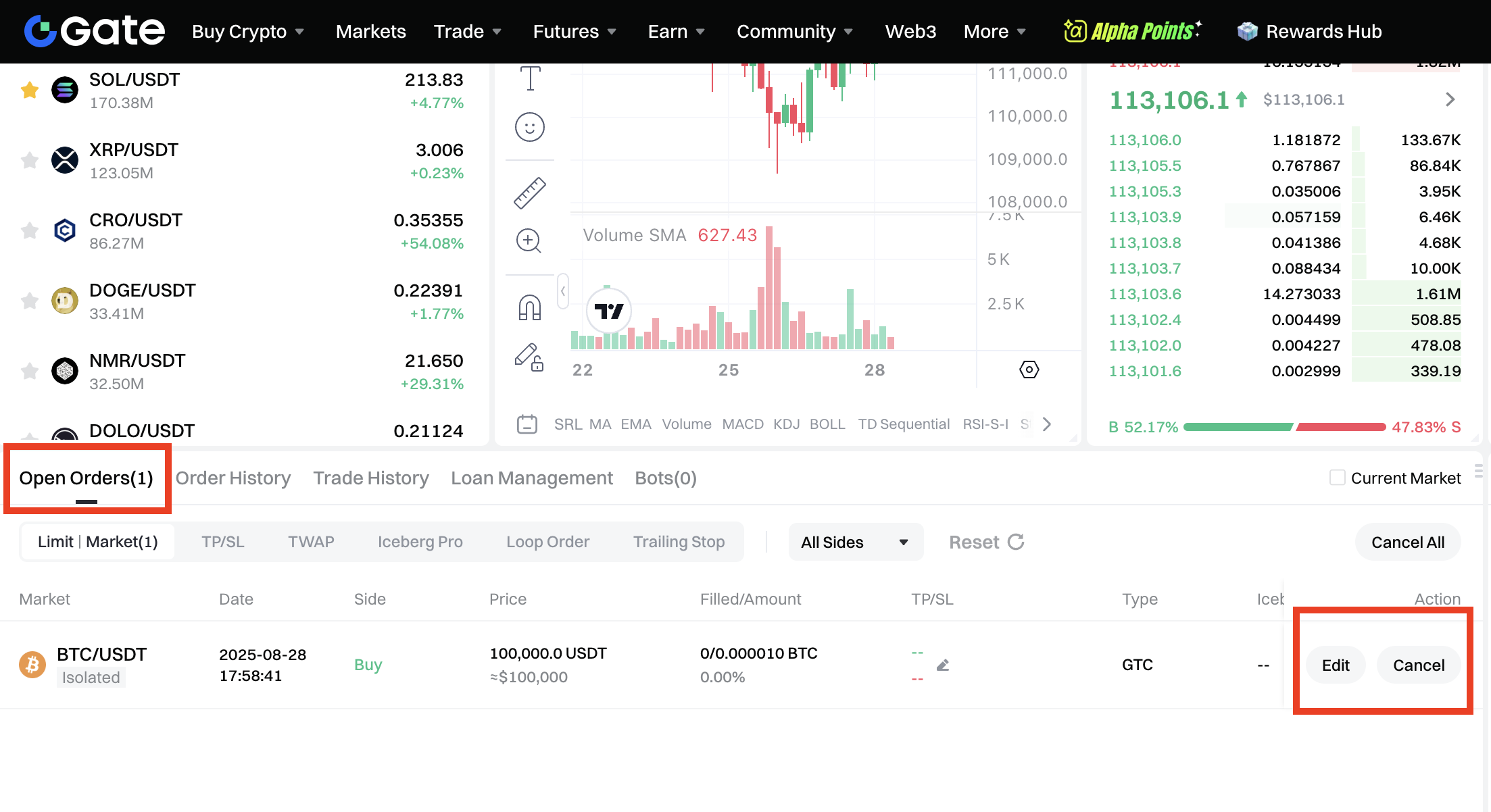Toggle the lock drawing mode pencil icon
The image size is (1491, 812).
coord(529,357)
